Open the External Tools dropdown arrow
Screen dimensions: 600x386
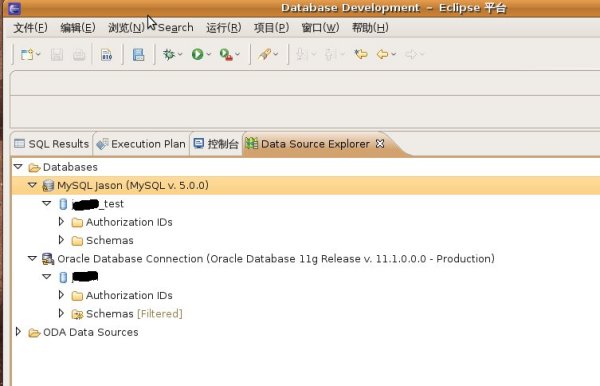click(238, 54)
